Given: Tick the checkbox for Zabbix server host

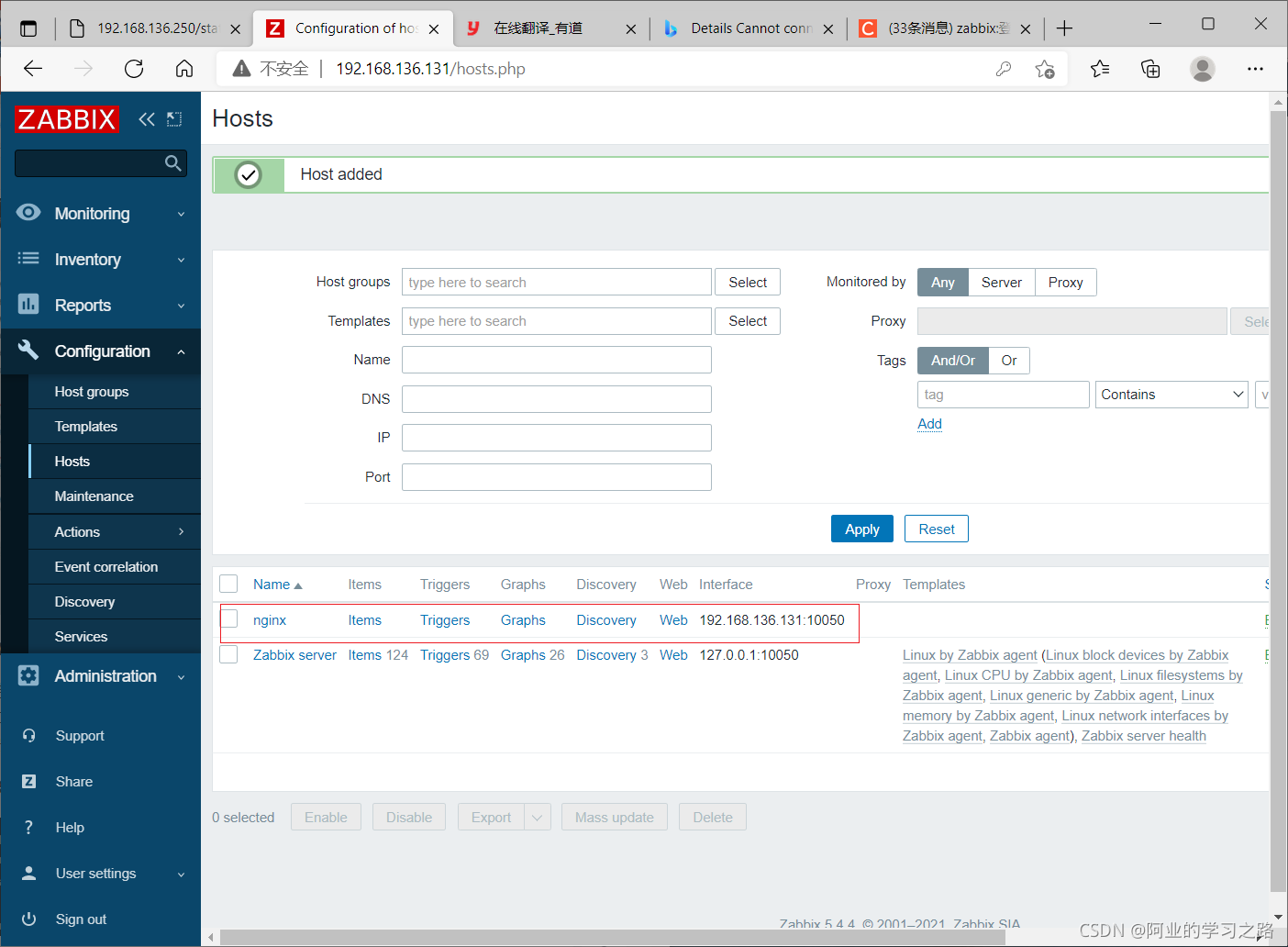Looking at the screenshot, I should pyautogui.click(x=229, y=654).
